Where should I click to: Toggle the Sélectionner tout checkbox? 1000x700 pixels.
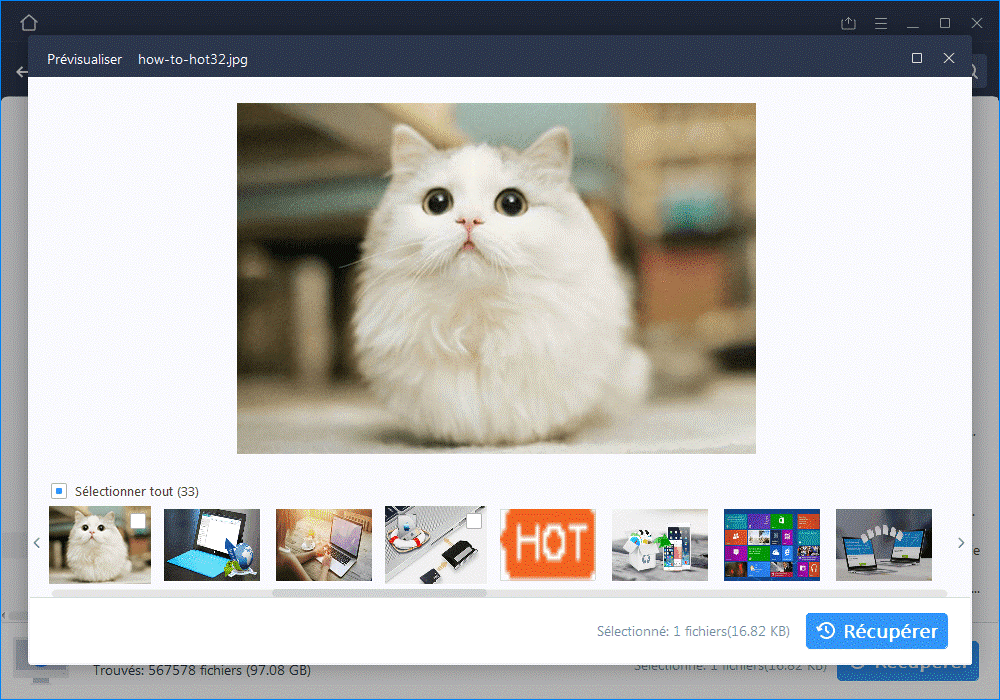click(x=59, y=491)
